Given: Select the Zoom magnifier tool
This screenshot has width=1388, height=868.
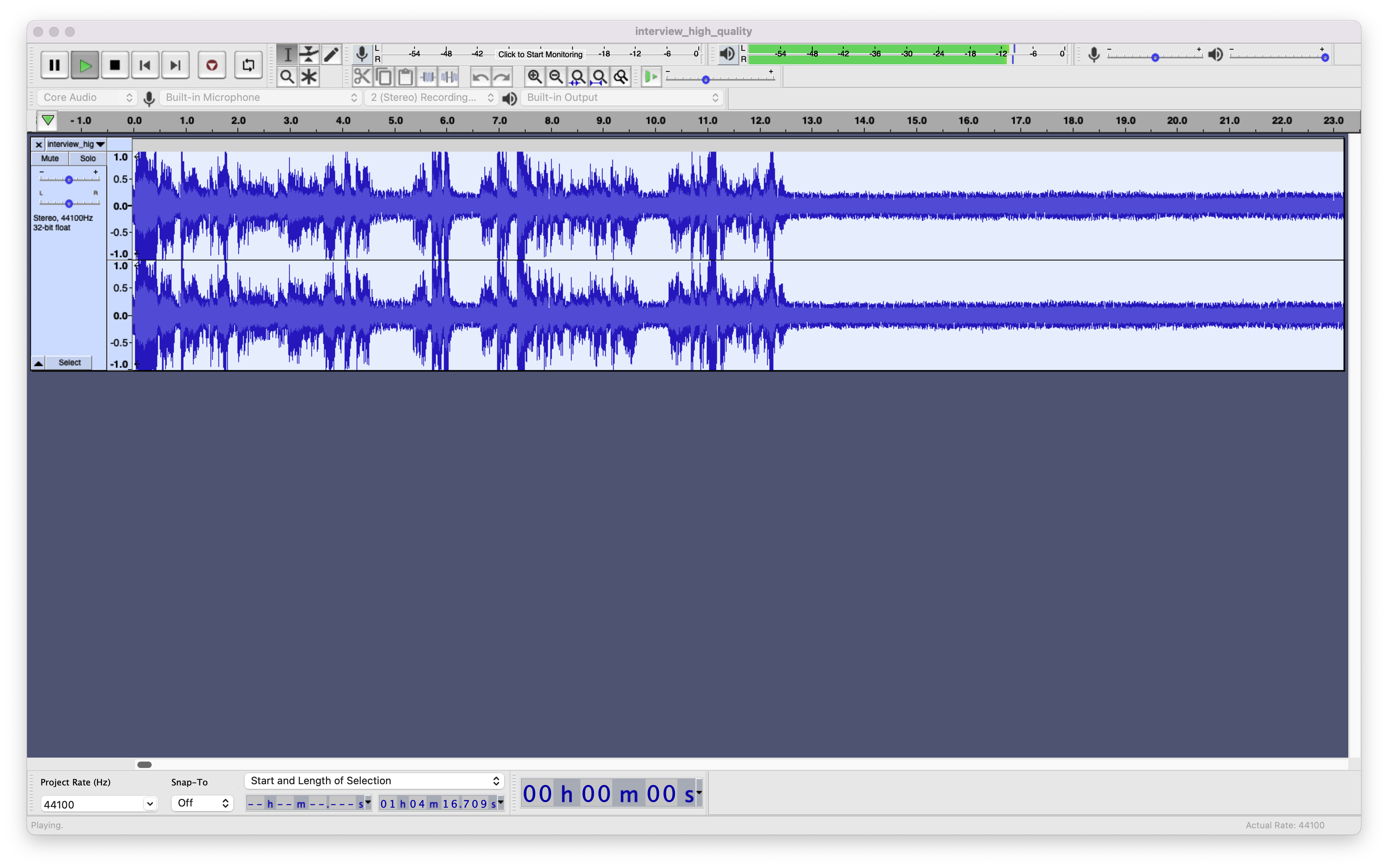Looking at the screenshot, I should click(x=287, y=76).
